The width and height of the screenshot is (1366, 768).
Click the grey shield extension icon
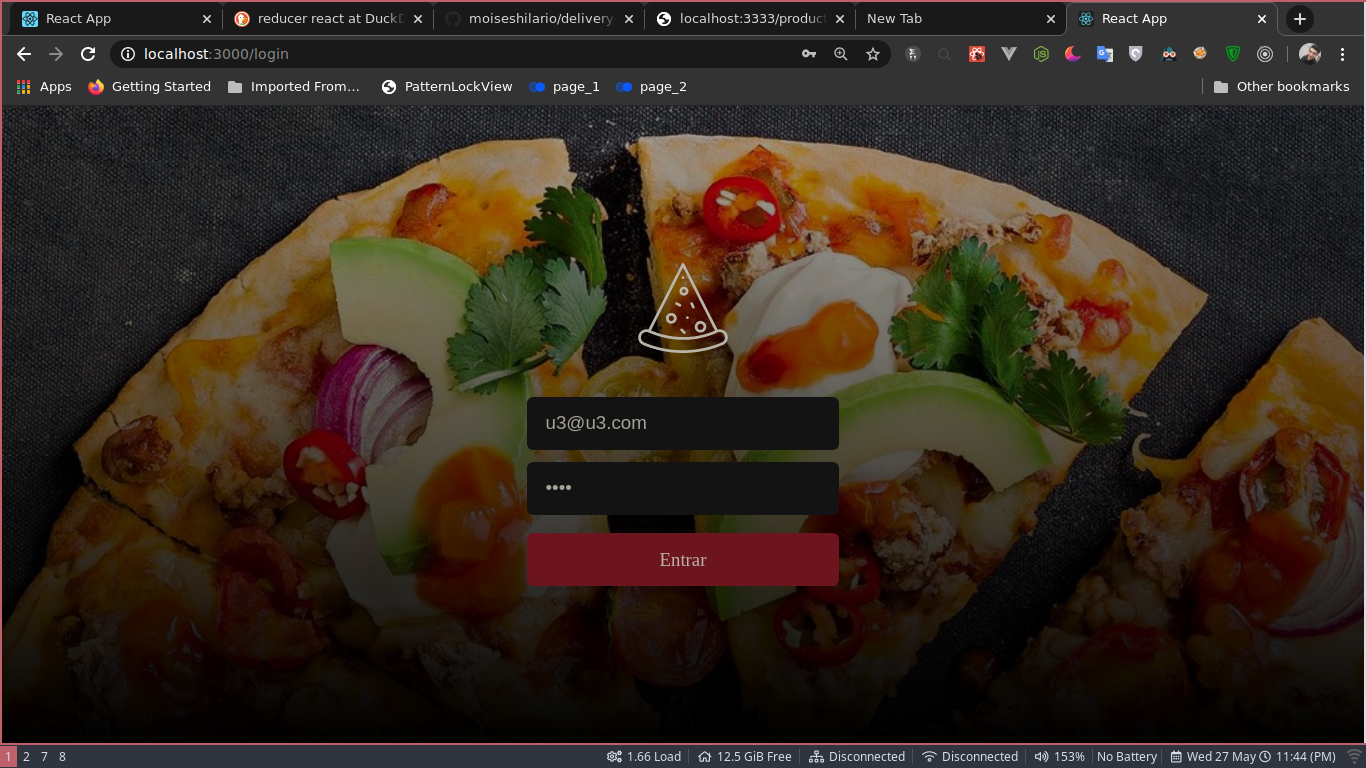pyautogui.click(x=1136, y=54)
